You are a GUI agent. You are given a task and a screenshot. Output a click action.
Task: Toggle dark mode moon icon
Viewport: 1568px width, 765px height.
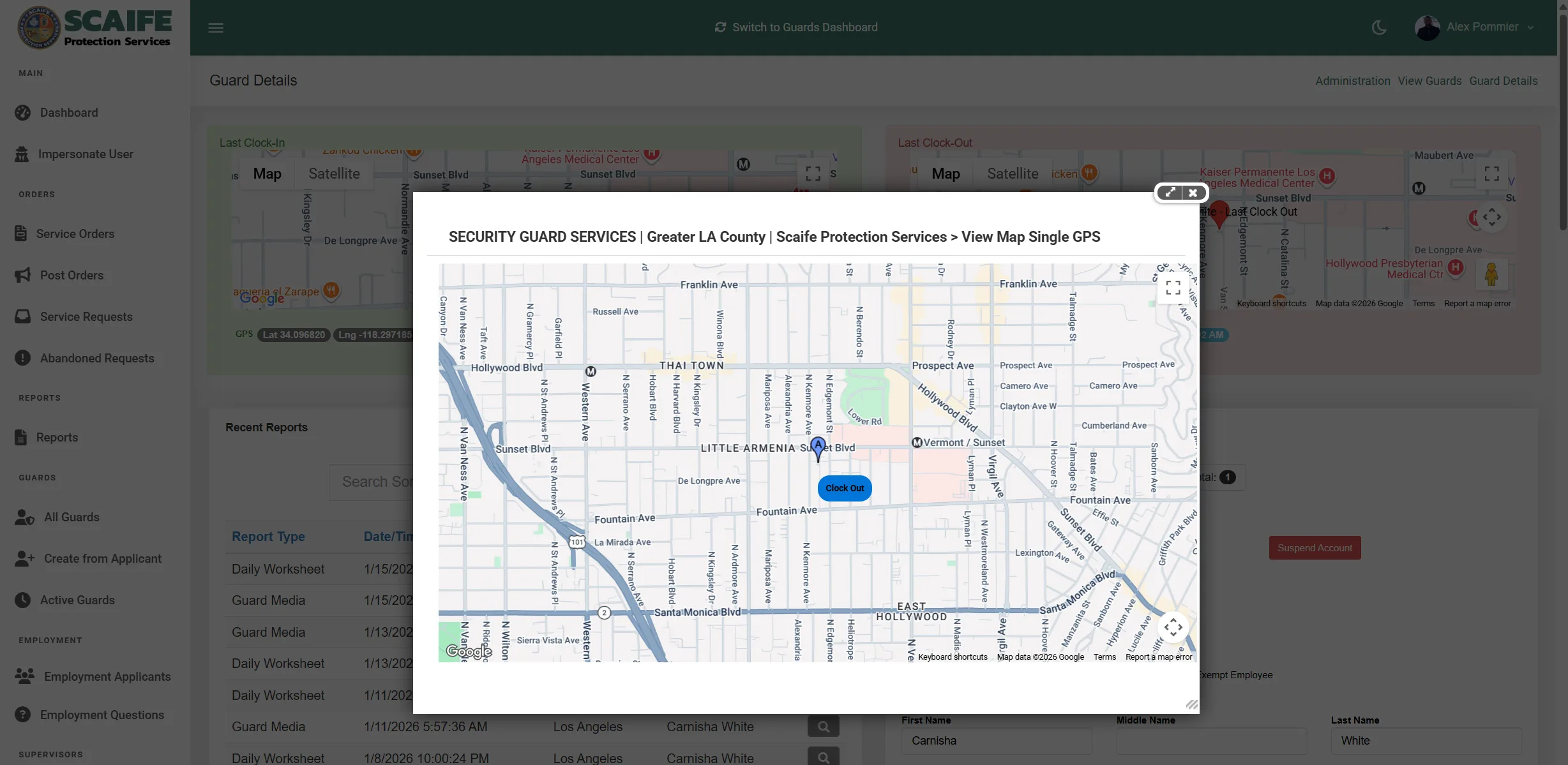click(x=1379, y=27)
